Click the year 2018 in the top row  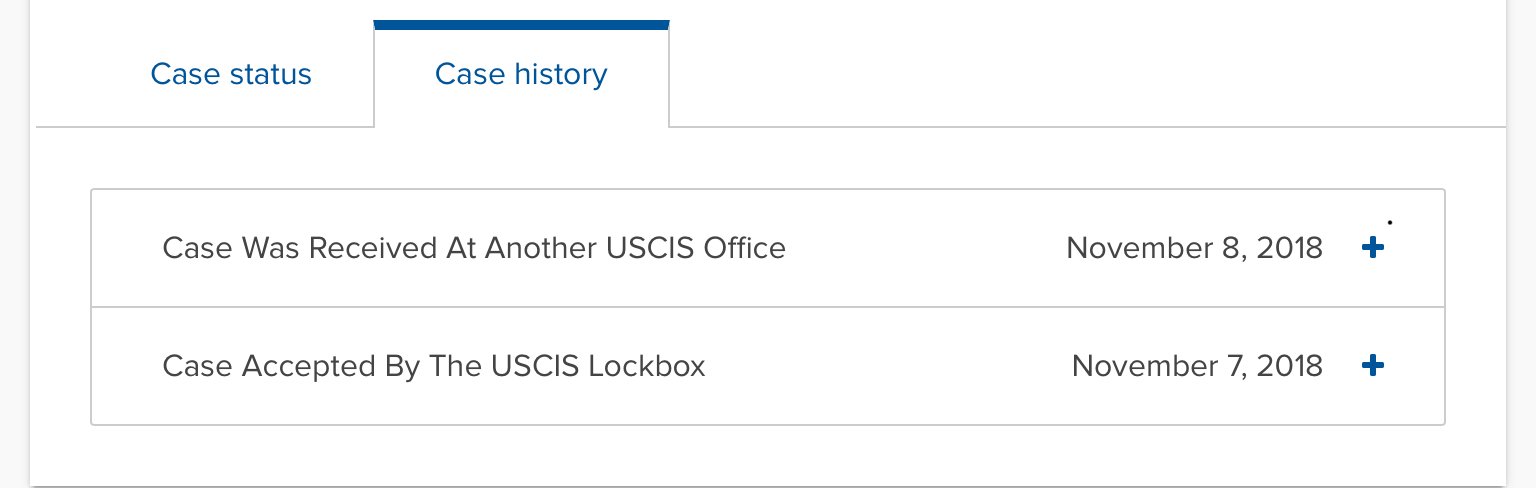[1288, 248]
